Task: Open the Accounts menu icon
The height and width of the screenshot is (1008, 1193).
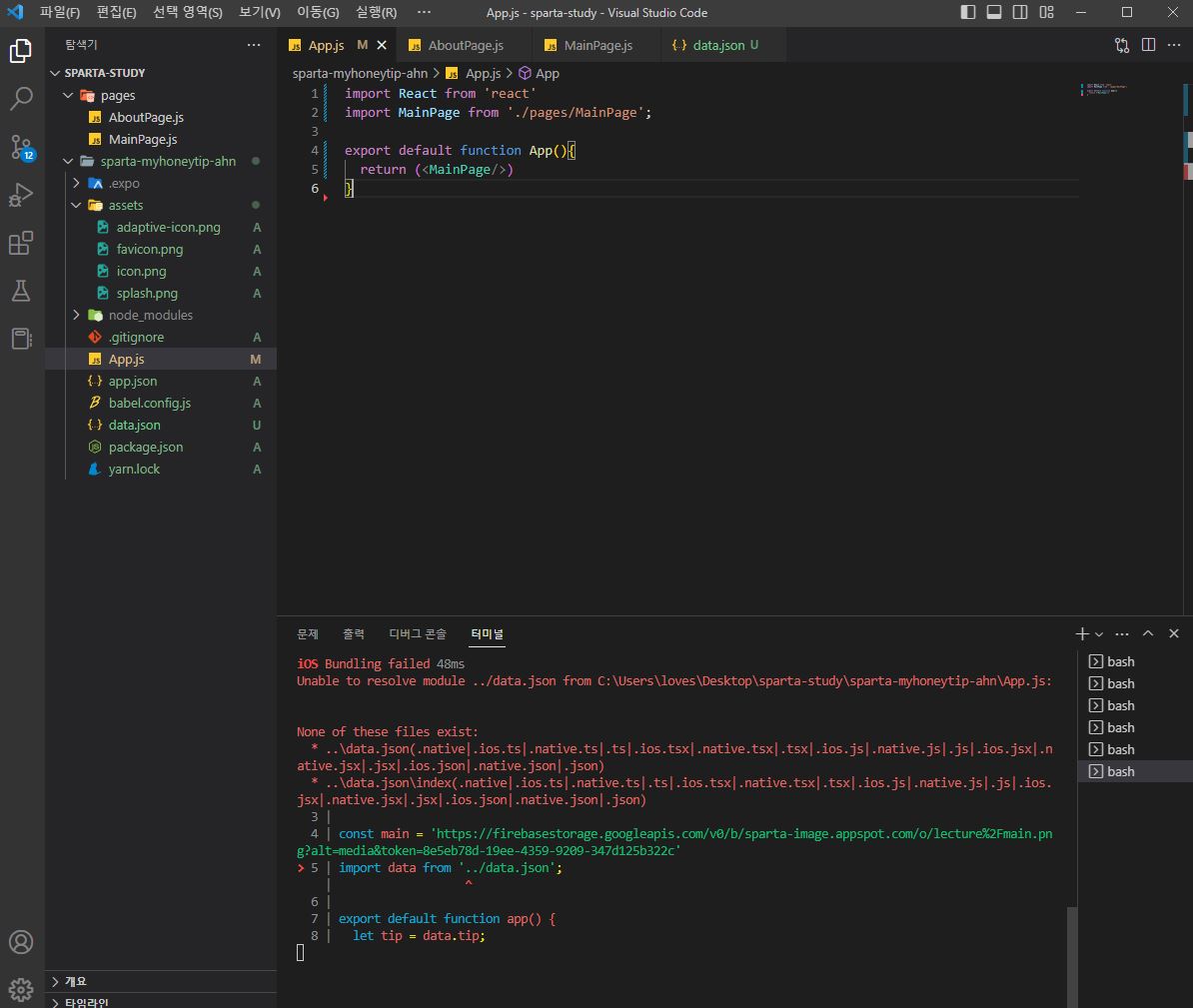Action: [21, 942]
